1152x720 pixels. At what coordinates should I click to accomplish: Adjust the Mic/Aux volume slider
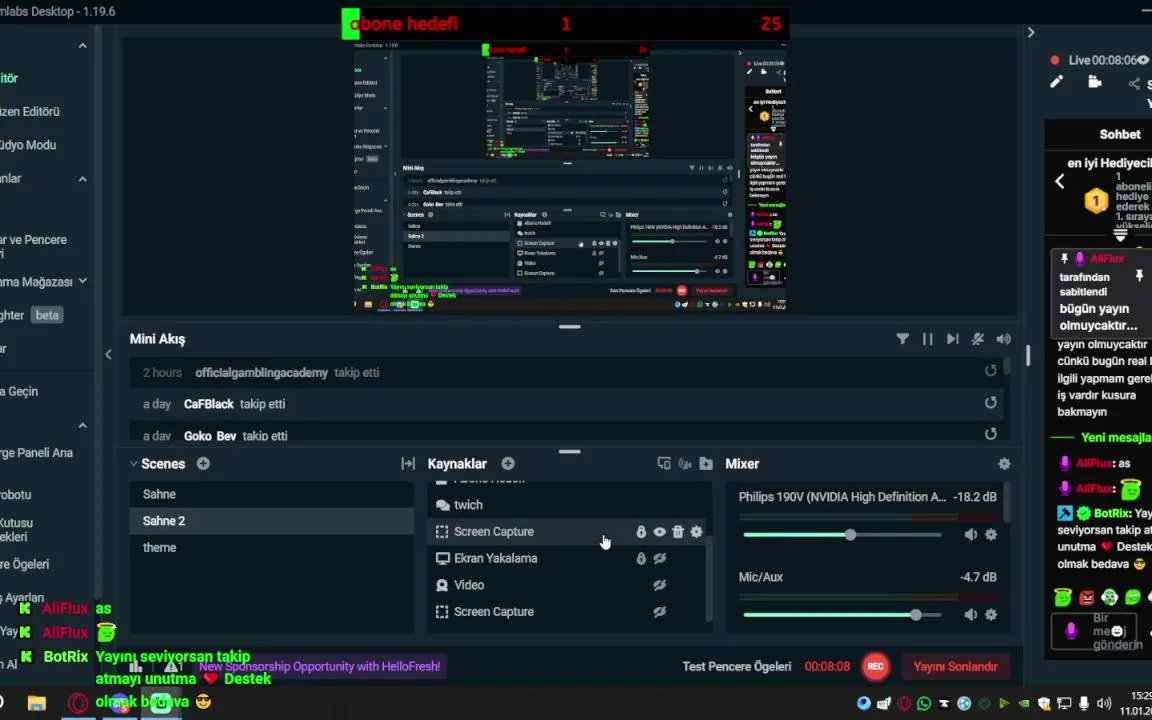tap(842, 615)
